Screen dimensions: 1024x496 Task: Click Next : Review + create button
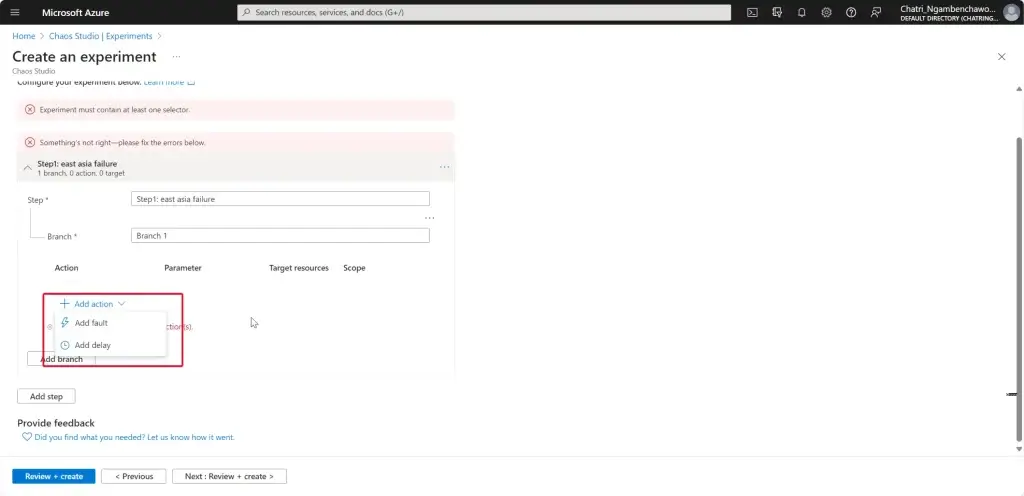(229, 476)
